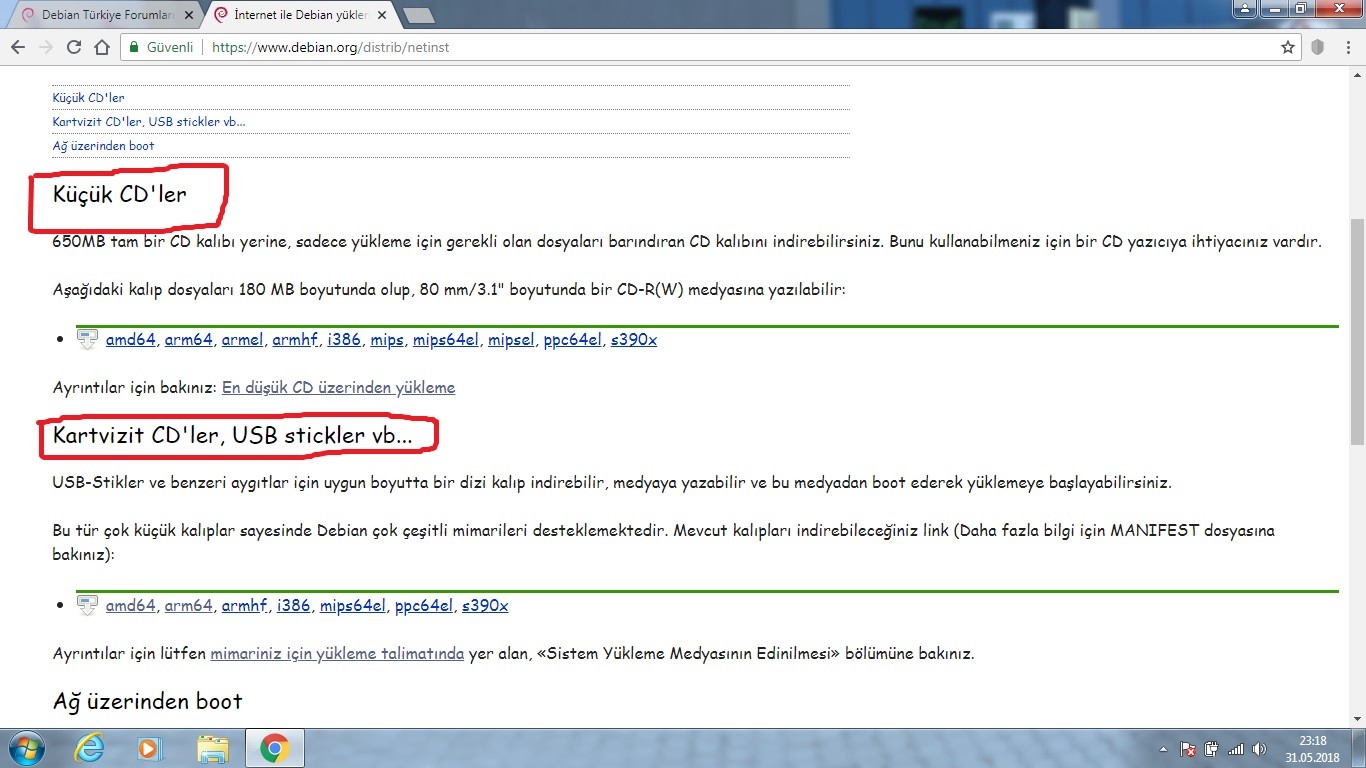Open mimariniz için yükleme talimatında link

tap(337, 654)
